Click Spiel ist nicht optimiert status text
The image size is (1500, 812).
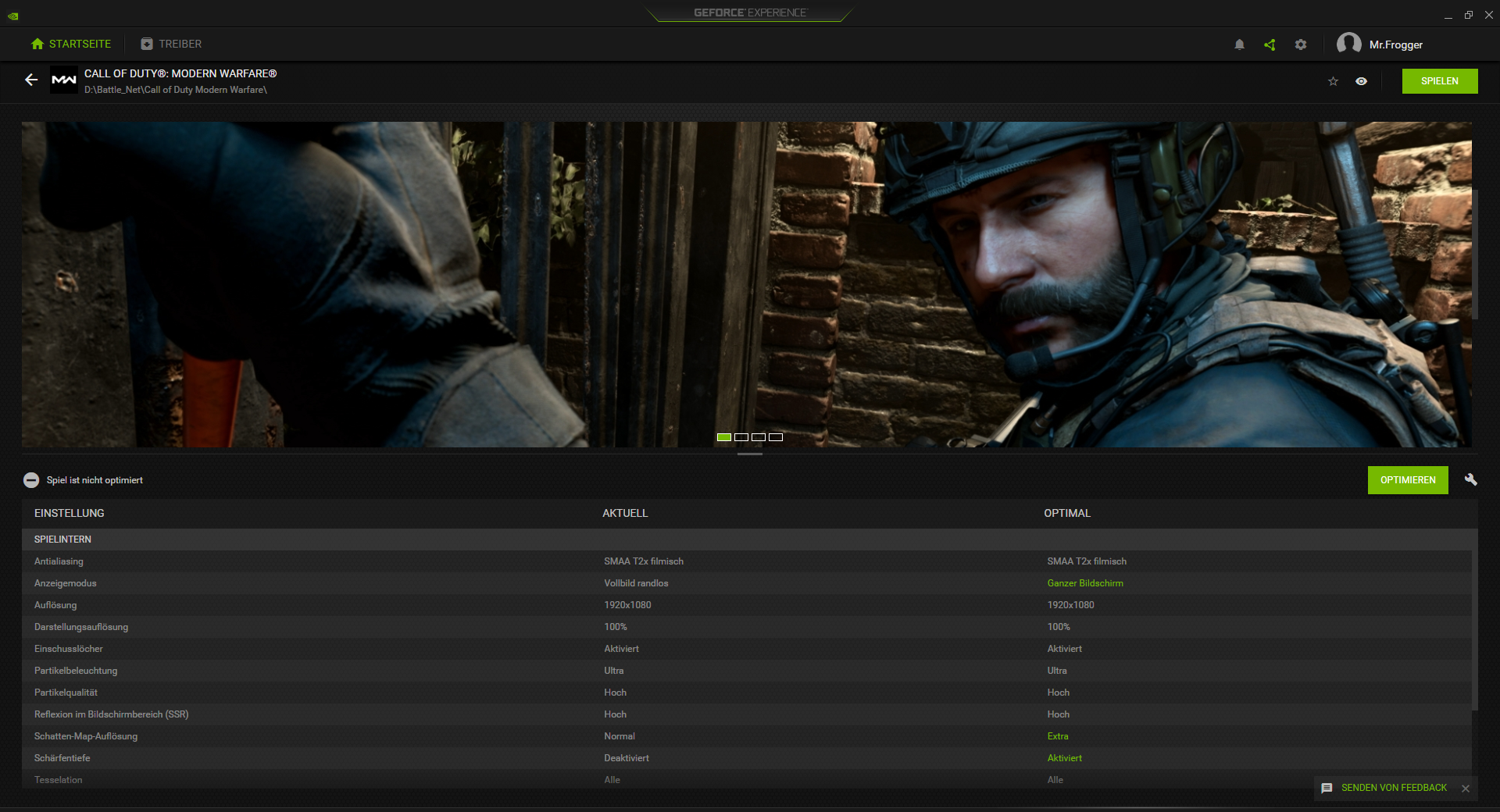(x=95, y=480)
